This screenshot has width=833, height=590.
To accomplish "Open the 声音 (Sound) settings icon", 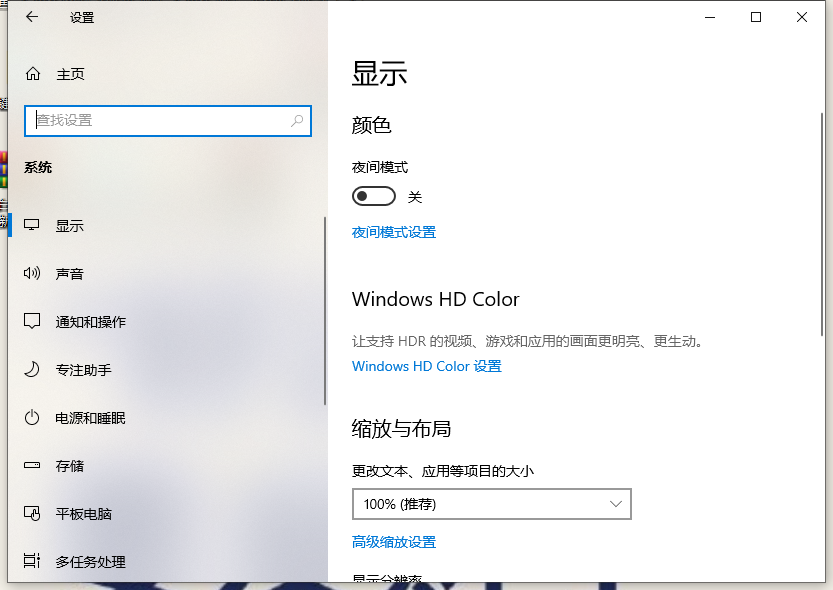I will (31, 273).
